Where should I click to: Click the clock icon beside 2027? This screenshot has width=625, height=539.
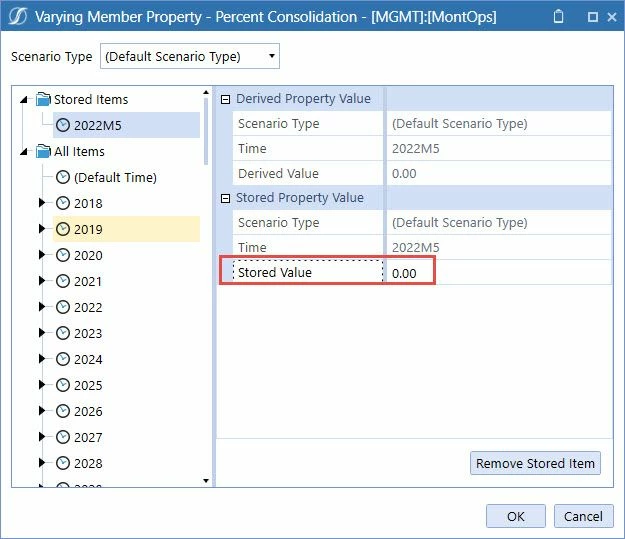pyautogui.click(x=63, y=437)
